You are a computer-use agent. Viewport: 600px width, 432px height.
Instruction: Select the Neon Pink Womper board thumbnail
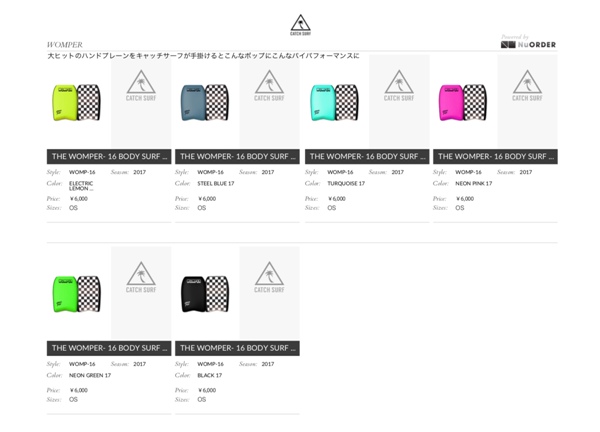click(463, 103)
